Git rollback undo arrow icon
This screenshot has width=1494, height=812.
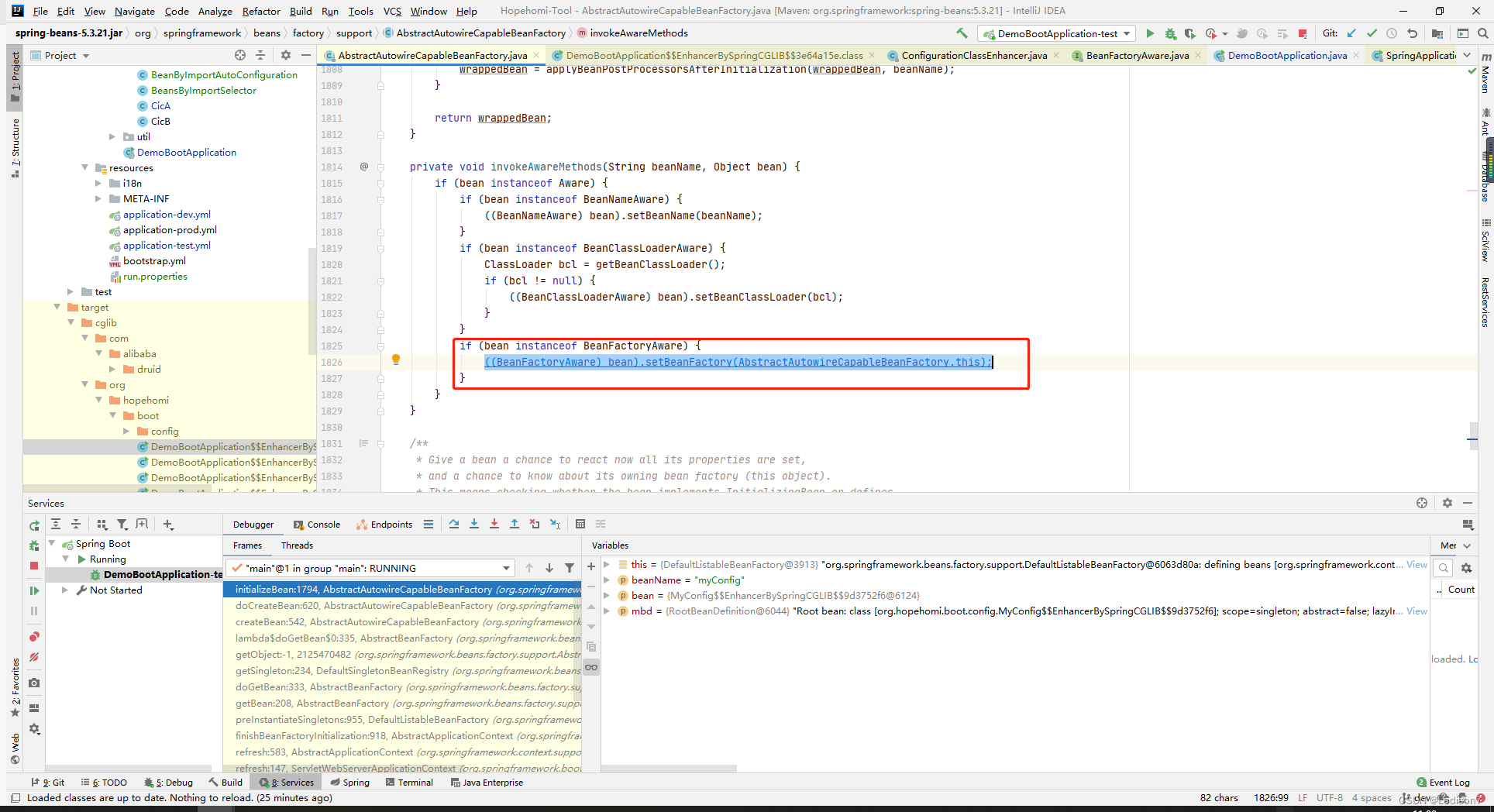click(1413, 33)
